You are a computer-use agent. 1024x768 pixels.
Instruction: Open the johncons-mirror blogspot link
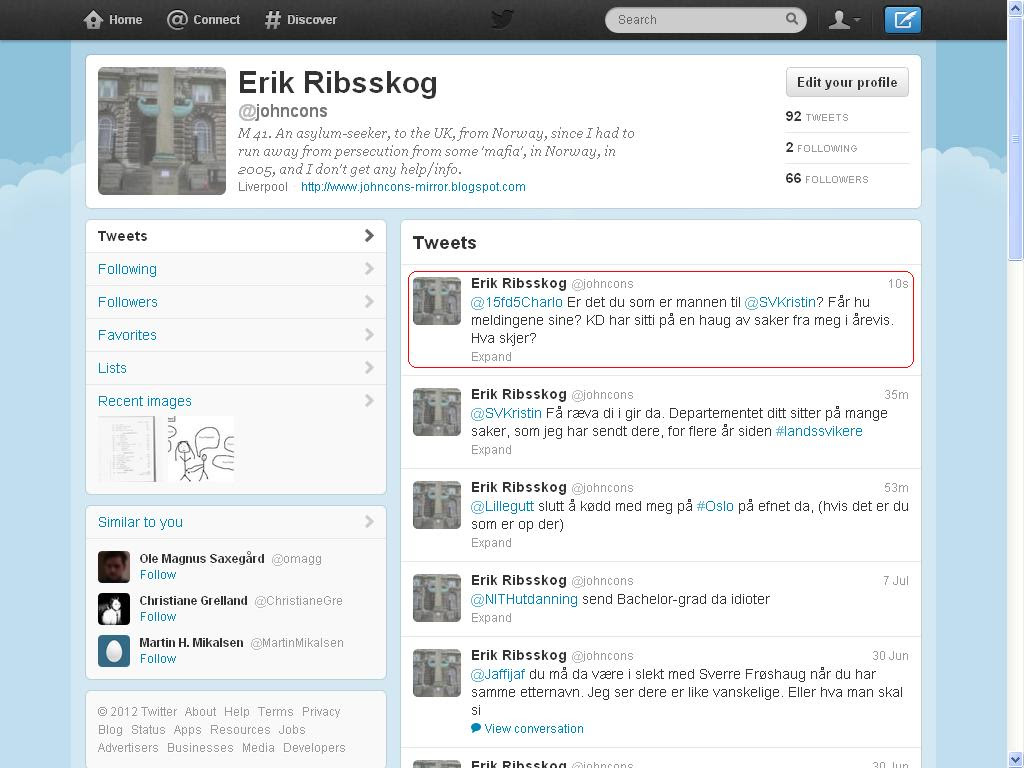(413, 187)
